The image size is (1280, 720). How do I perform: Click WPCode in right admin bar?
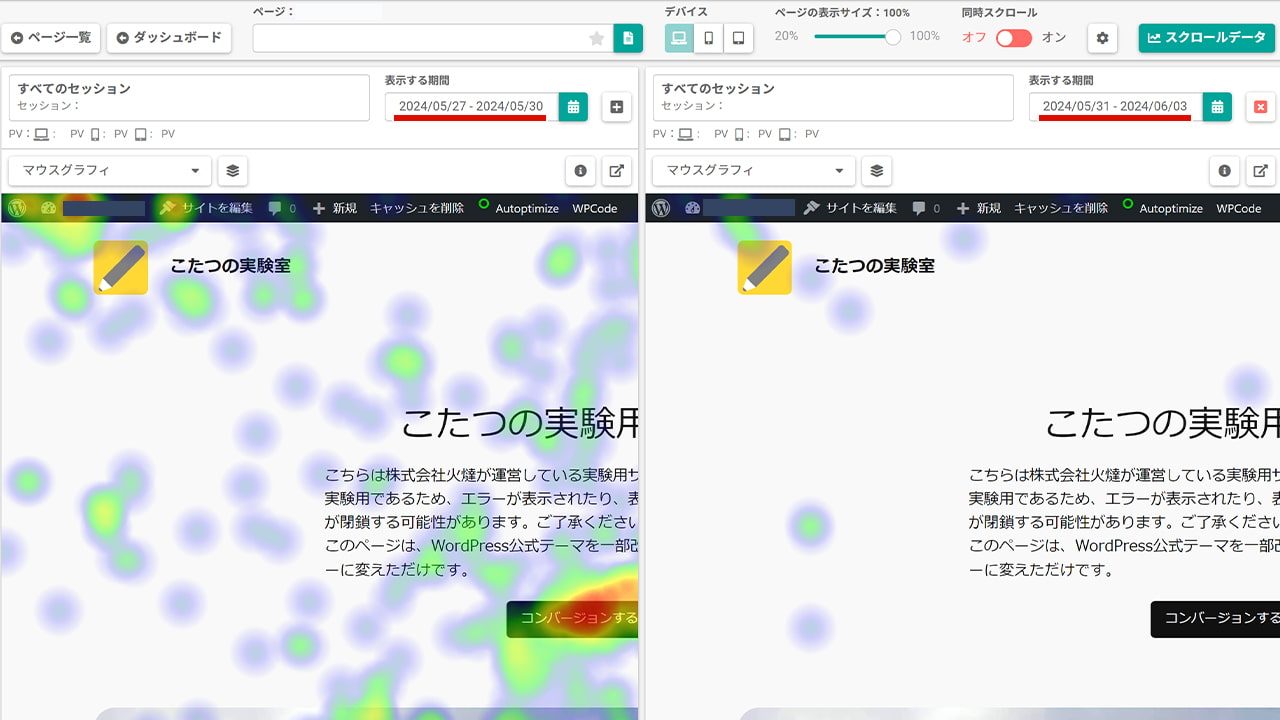click(1239, 208)
